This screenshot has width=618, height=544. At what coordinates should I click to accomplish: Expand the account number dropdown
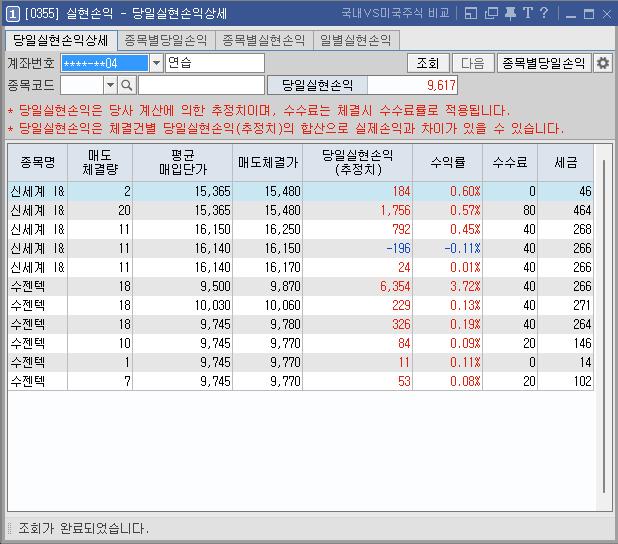pyautogui.click(x=156, y=63)
